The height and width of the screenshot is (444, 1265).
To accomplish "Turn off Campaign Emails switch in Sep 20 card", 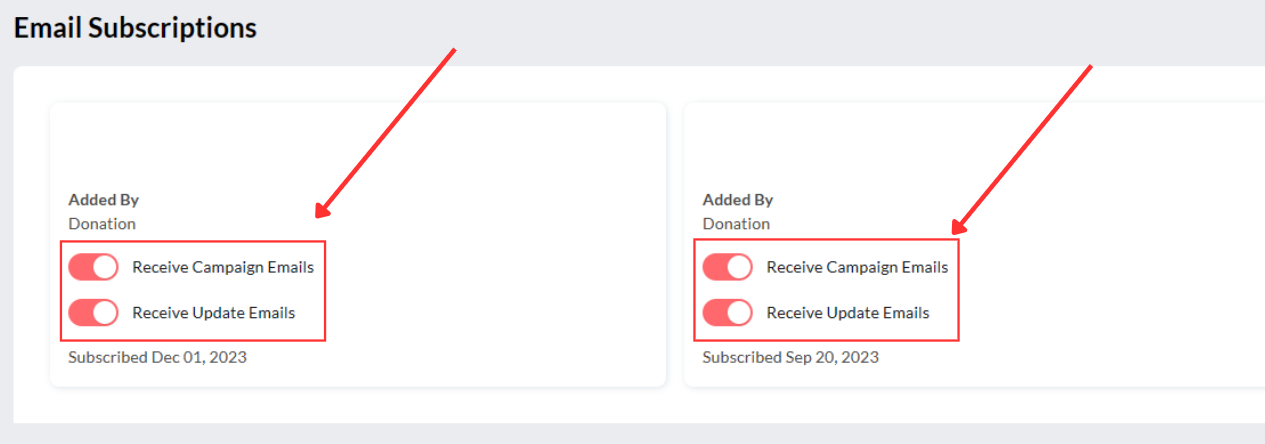I will (x=727, y=267).
